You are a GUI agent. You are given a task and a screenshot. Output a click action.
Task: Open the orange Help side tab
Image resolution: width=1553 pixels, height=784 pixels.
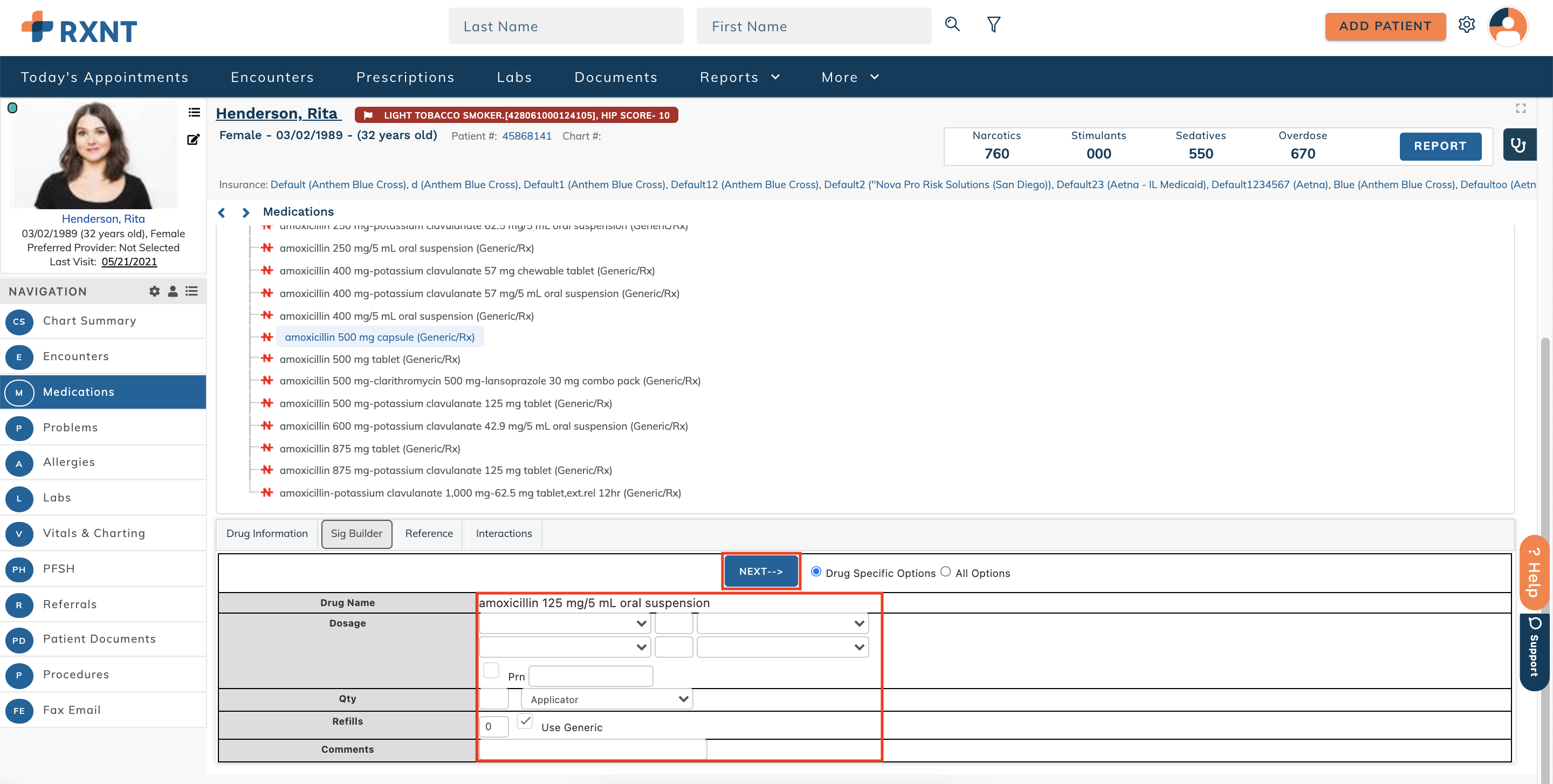(1535, 573)
